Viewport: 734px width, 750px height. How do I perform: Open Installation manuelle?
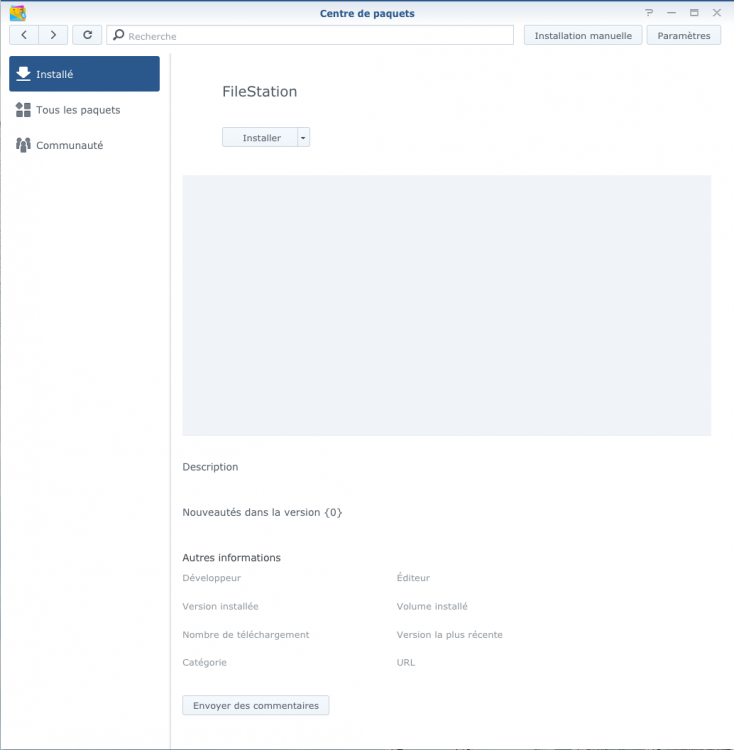coord(583,35)
